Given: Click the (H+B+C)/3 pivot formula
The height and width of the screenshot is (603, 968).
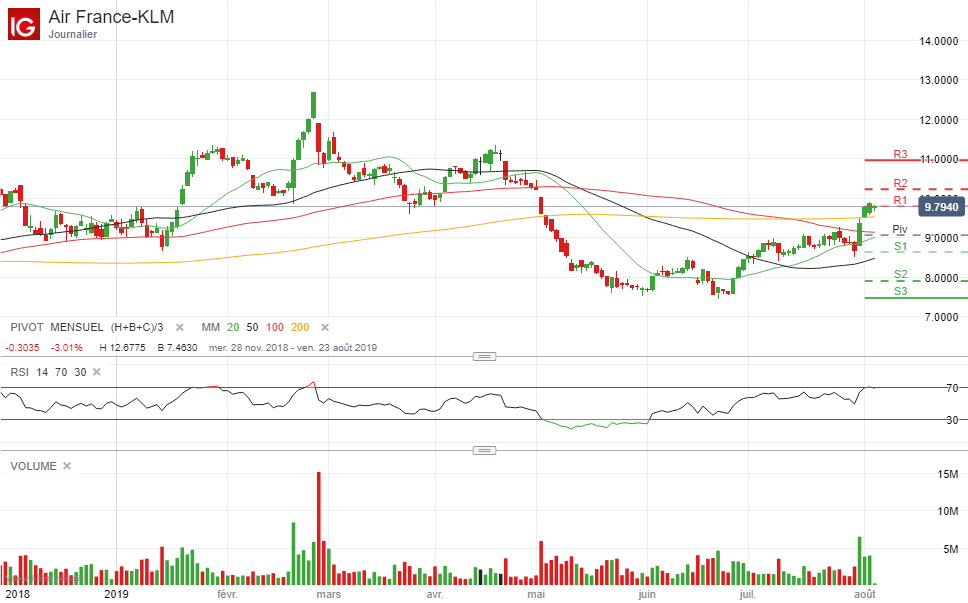Looking at the screenshot, I should (137, 328).
